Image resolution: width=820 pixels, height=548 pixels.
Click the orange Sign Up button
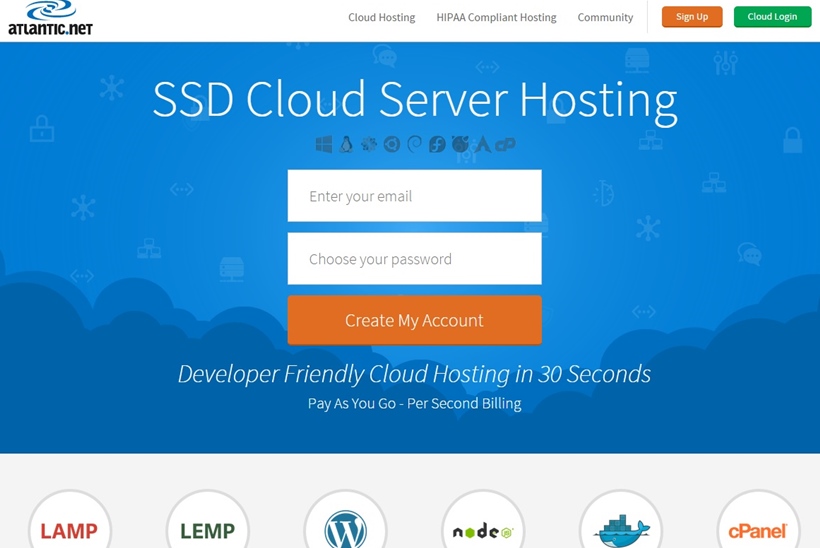coord(692,17)
